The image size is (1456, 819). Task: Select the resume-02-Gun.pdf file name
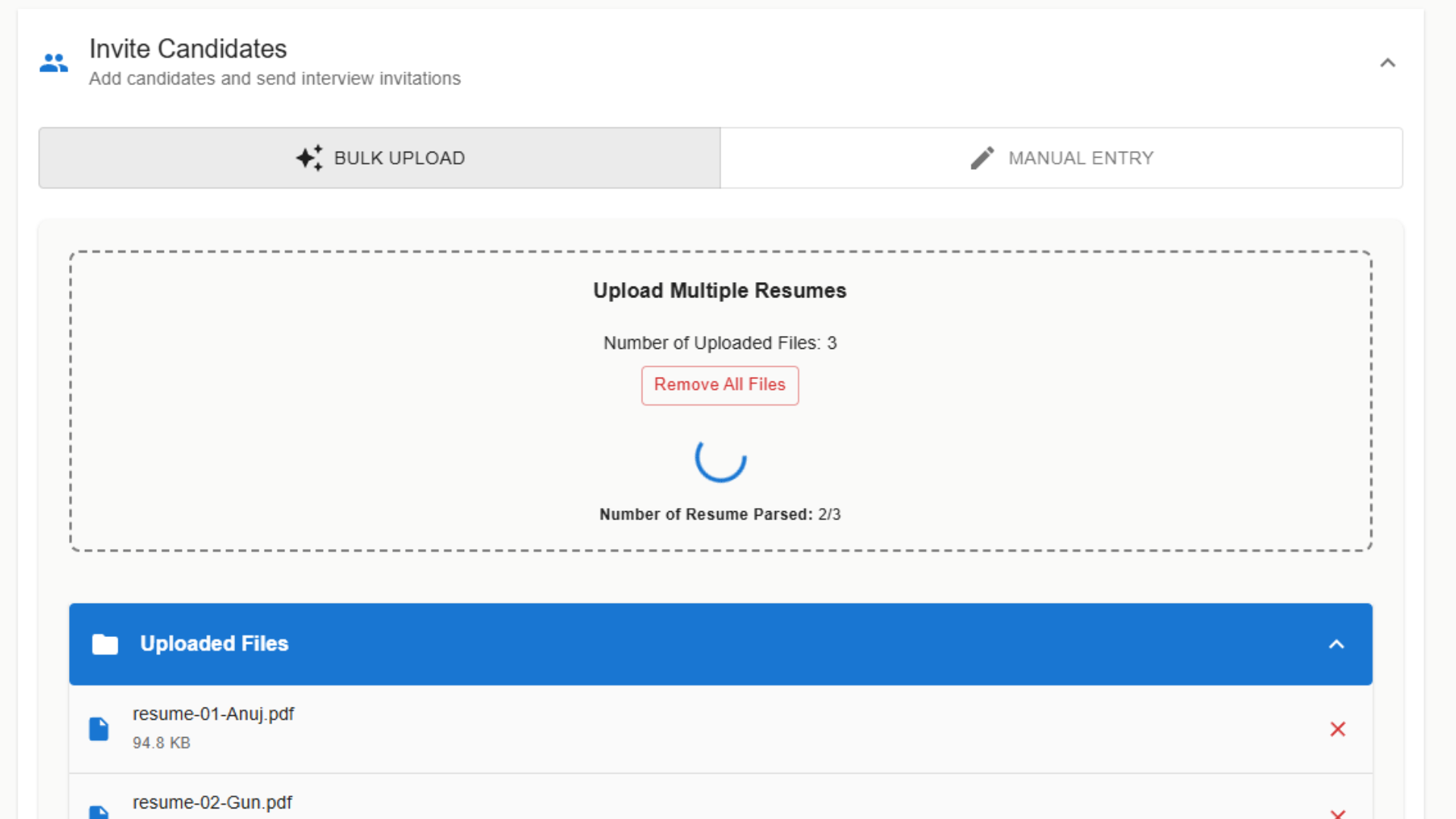212,802
